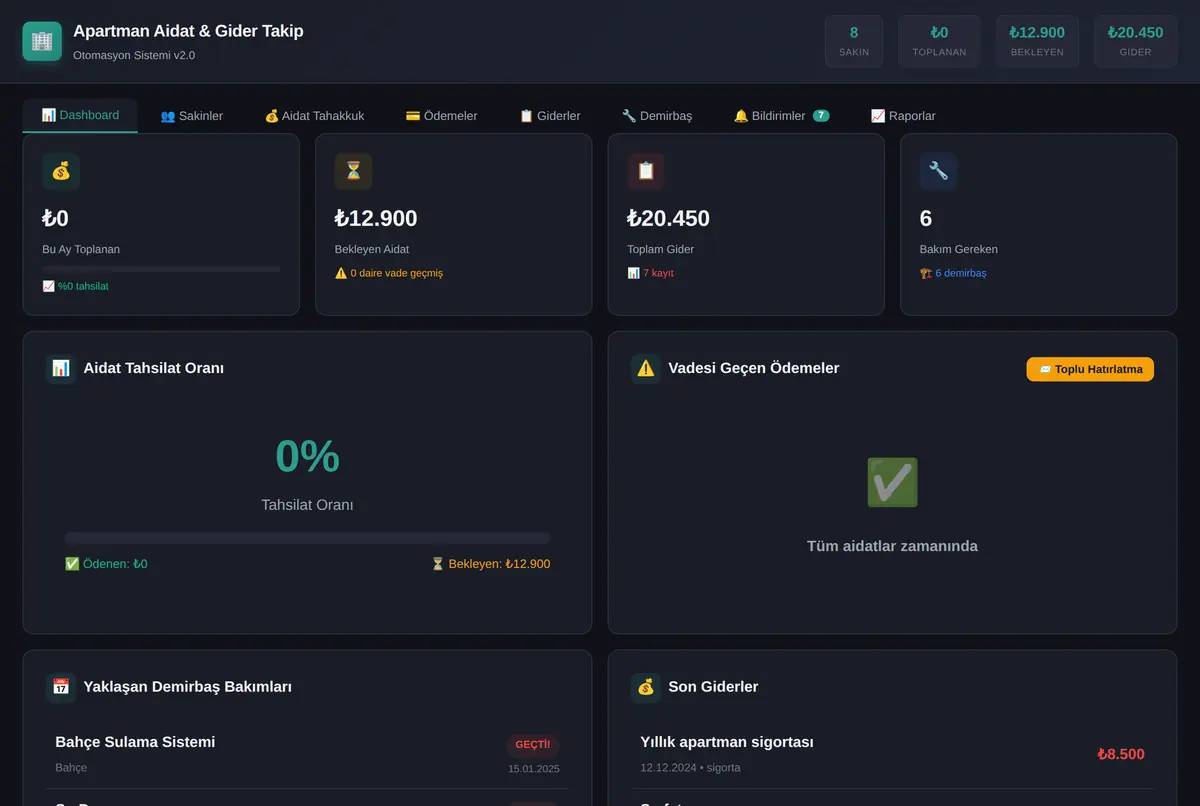
Task: Click the Bekleyen header stat box
Action: (1037, 41)
